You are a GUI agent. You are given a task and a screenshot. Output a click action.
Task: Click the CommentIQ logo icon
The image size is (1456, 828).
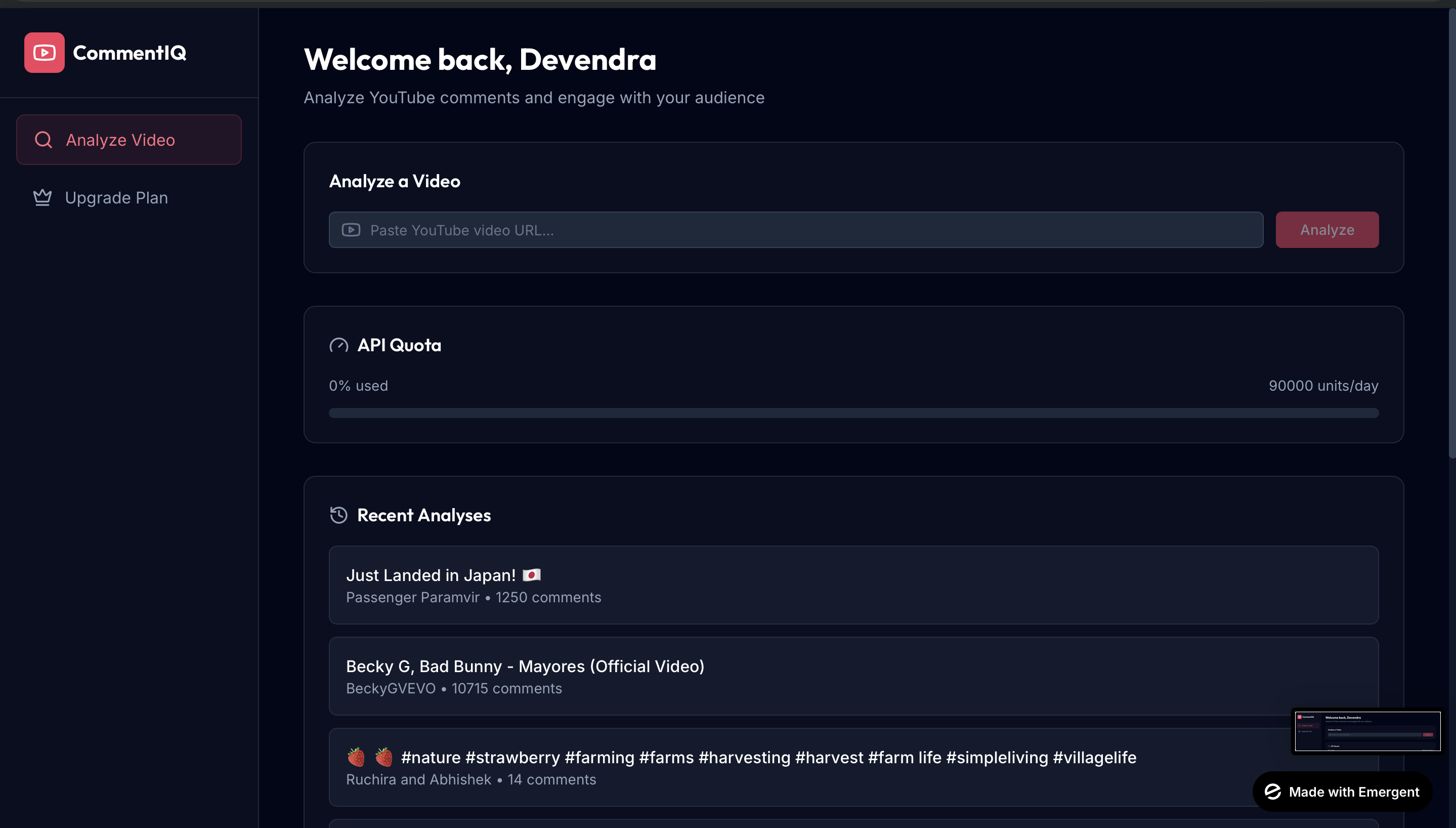tap(45, 53)
